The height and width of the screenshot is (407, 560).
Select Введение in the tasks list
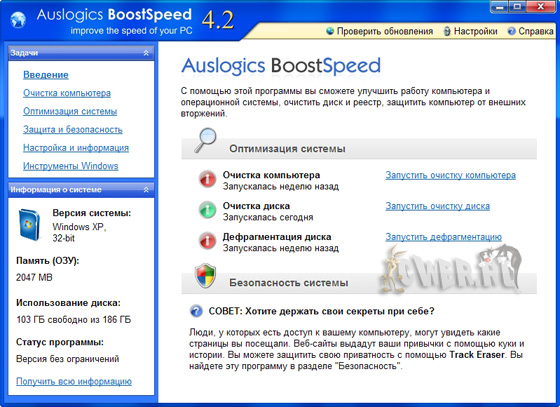coord(46,75)
